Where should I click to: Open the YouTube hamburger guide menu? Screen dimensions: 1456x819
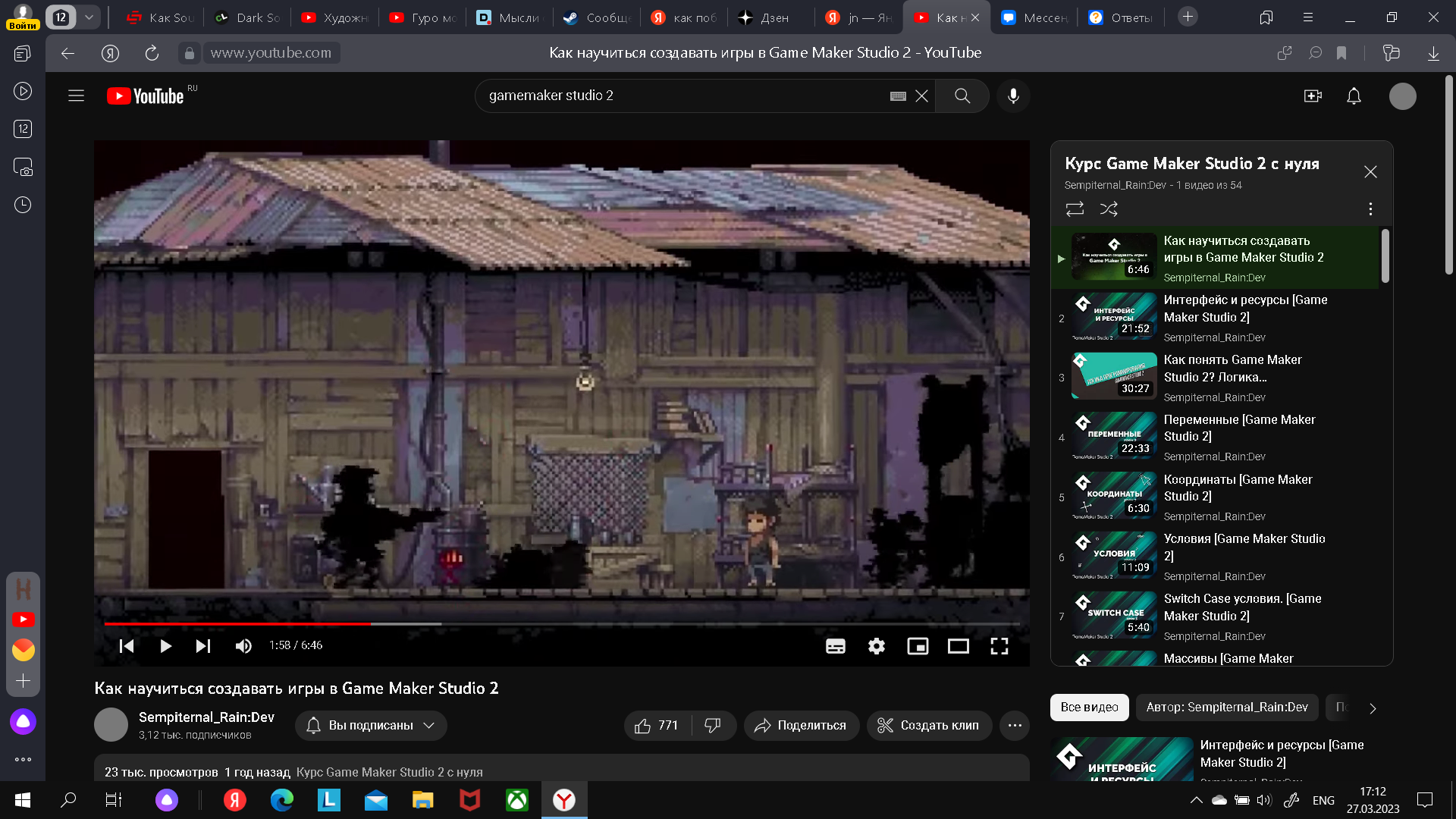coord(76,96)
